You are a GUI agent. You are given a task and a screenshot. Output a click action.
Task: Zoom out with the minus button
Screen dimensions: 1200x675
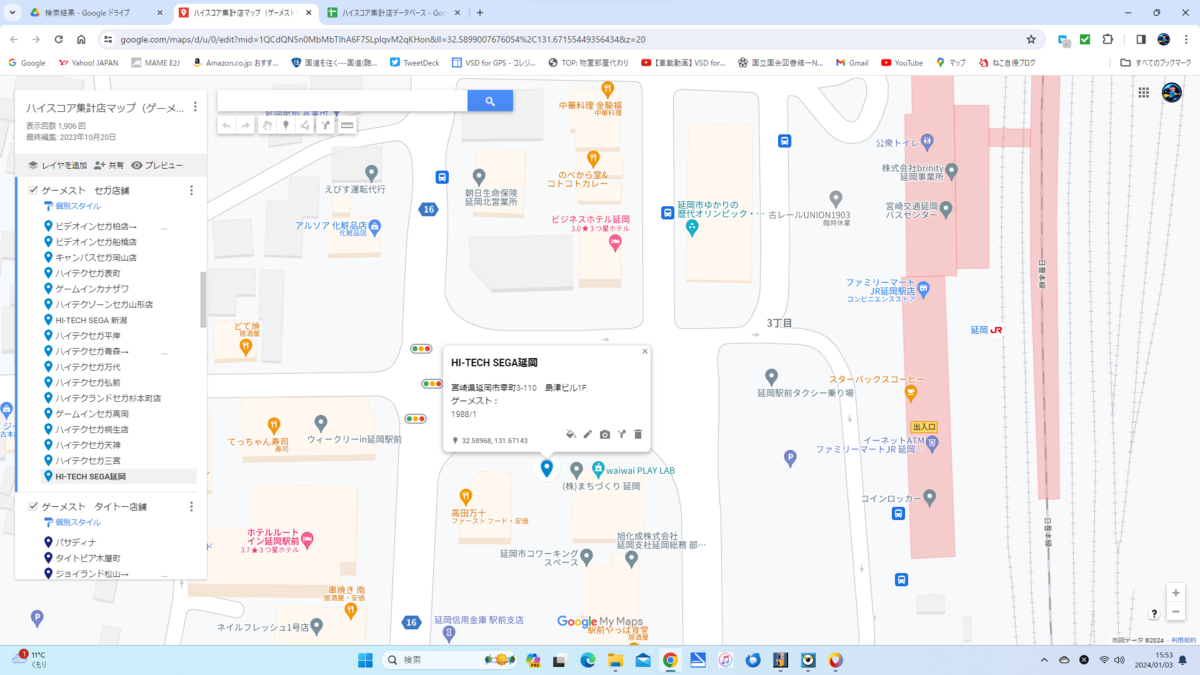click(x=1176, y=612)
